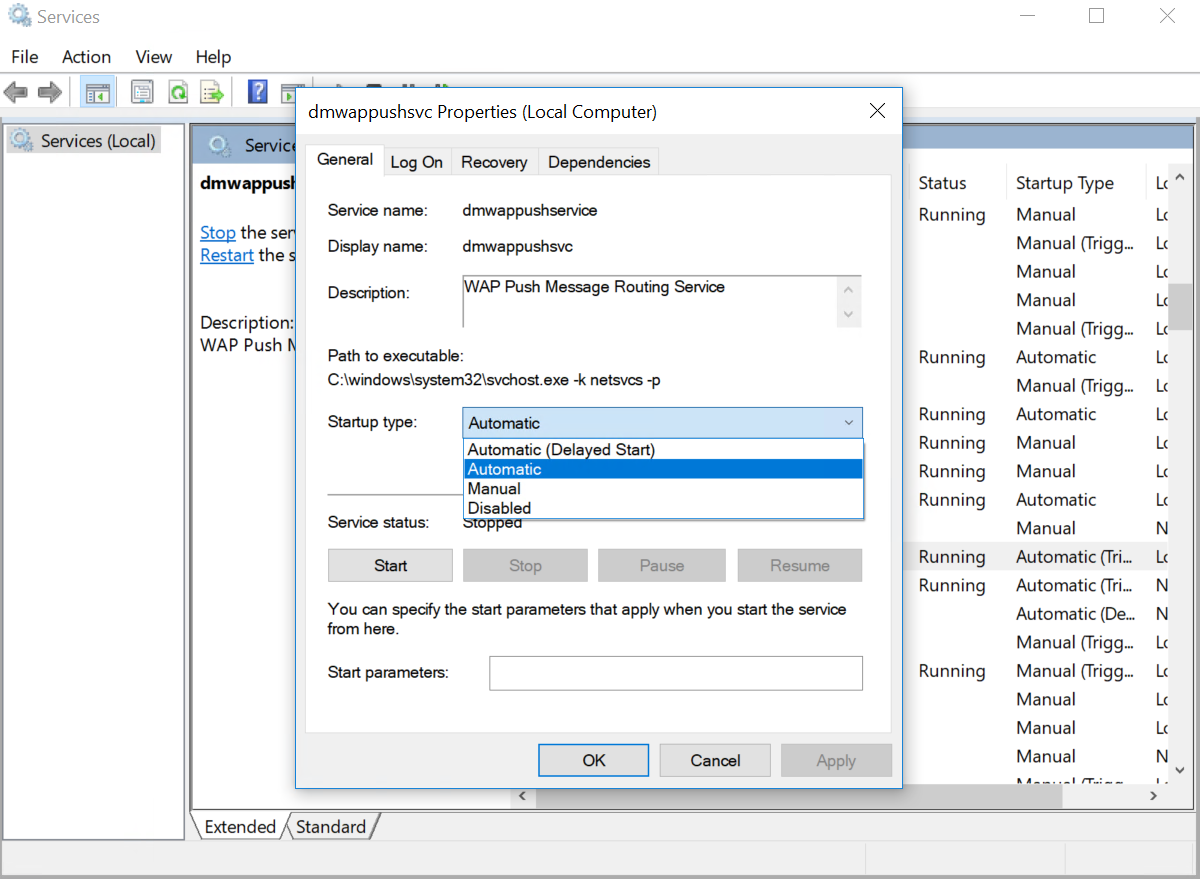
Task: Click the Back arrow in toolbar
Action: click(x=16, y=93)
